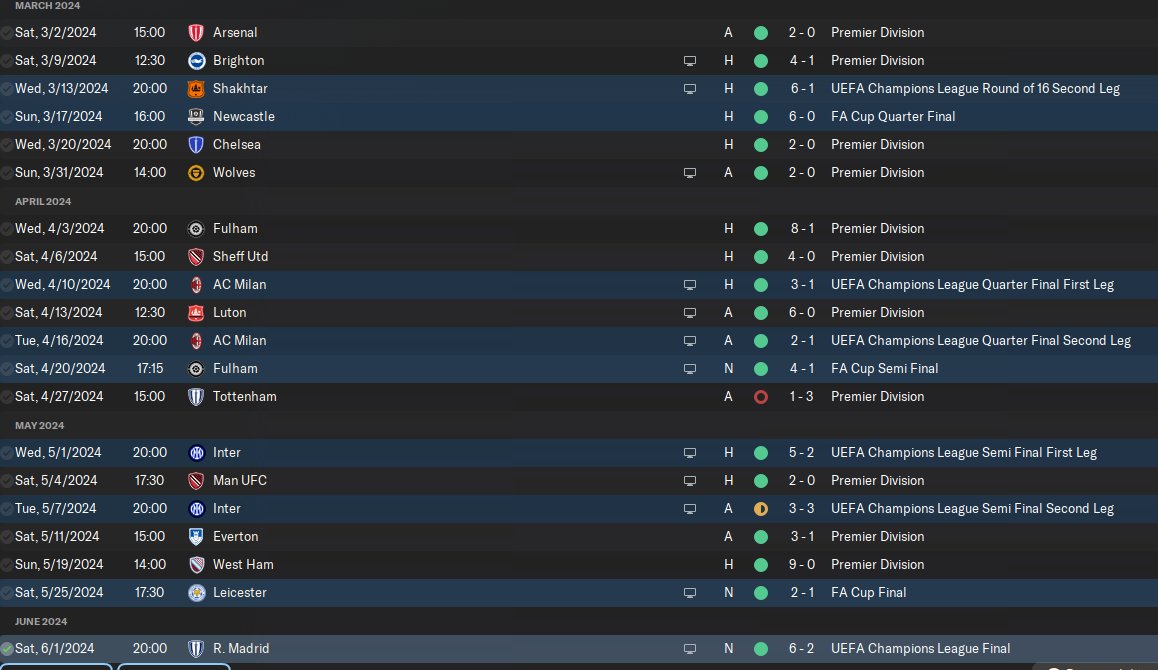Click the TV icon on R. Madrid row

pyautogui.click(x=689, y=649)
